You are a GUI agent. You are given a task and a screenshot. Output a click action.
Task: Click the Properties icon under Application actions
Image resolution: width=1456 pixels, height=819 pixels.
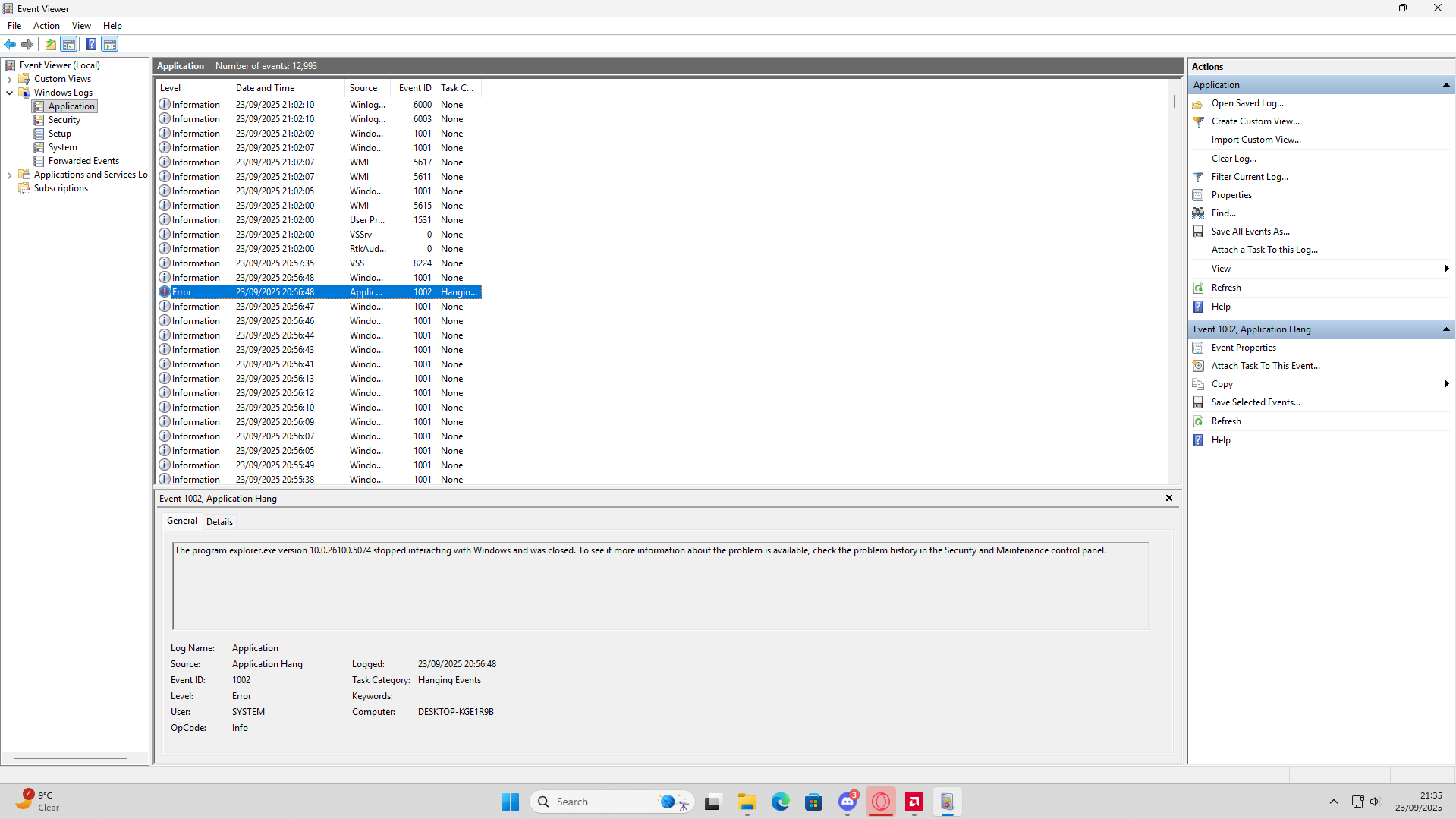tap(1198, 195)
